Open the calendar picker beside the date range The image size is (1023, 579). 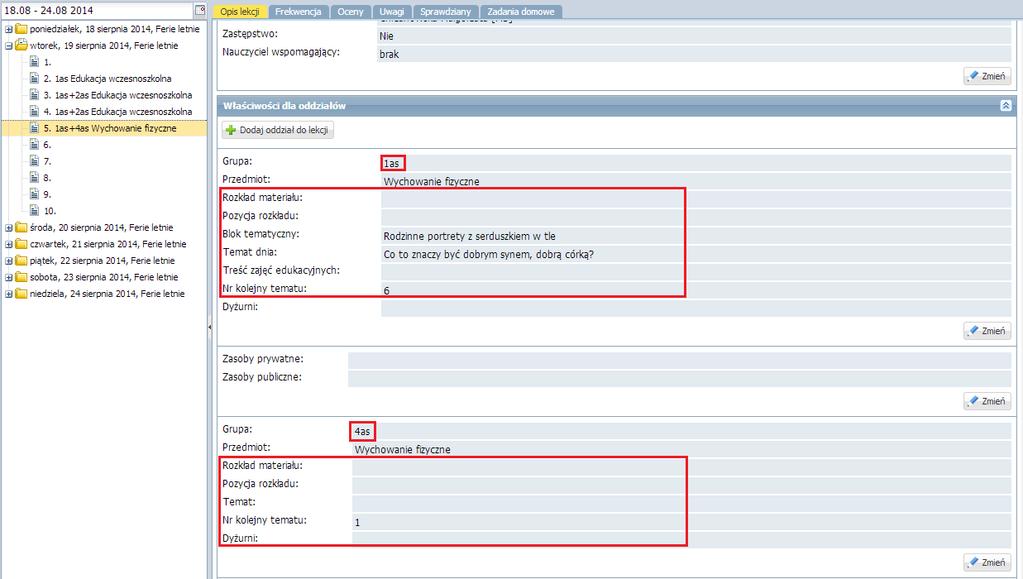[x=200, y=10]
